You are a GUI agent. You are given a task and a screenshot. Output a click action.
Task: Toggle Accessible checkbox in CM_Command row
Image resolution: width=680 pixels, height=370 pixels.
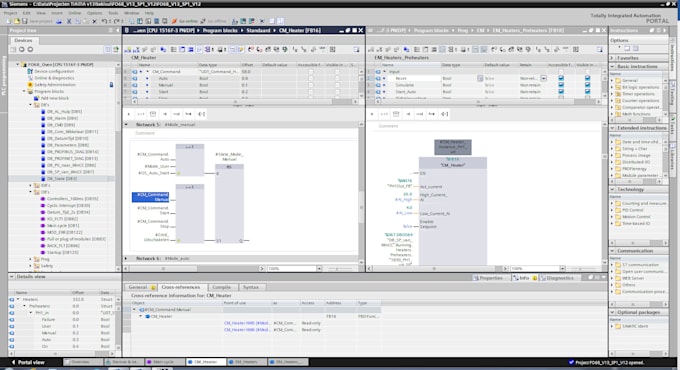311,72
